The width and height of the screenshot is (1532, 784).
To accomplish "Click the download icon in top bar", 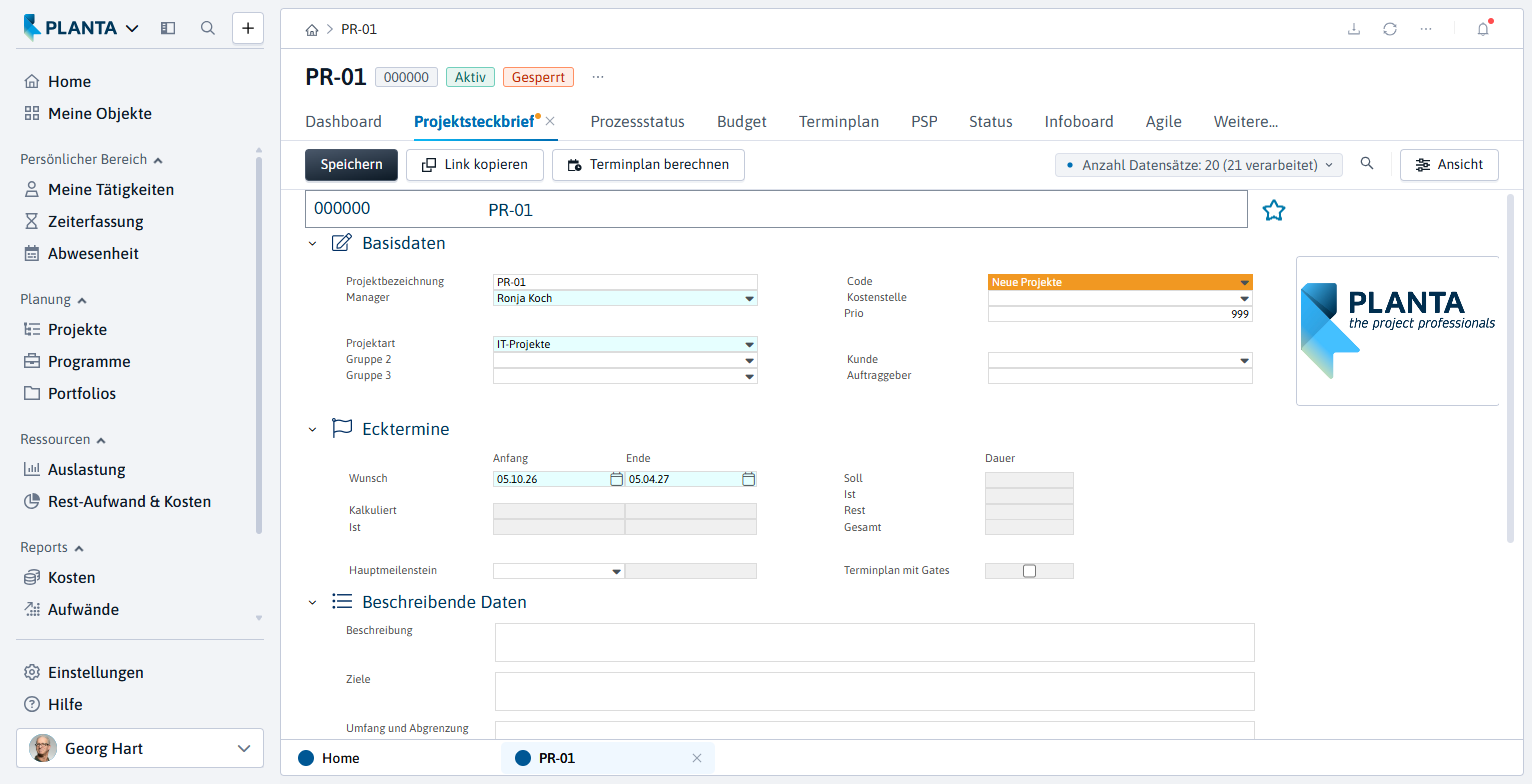I will [1354, 29].
